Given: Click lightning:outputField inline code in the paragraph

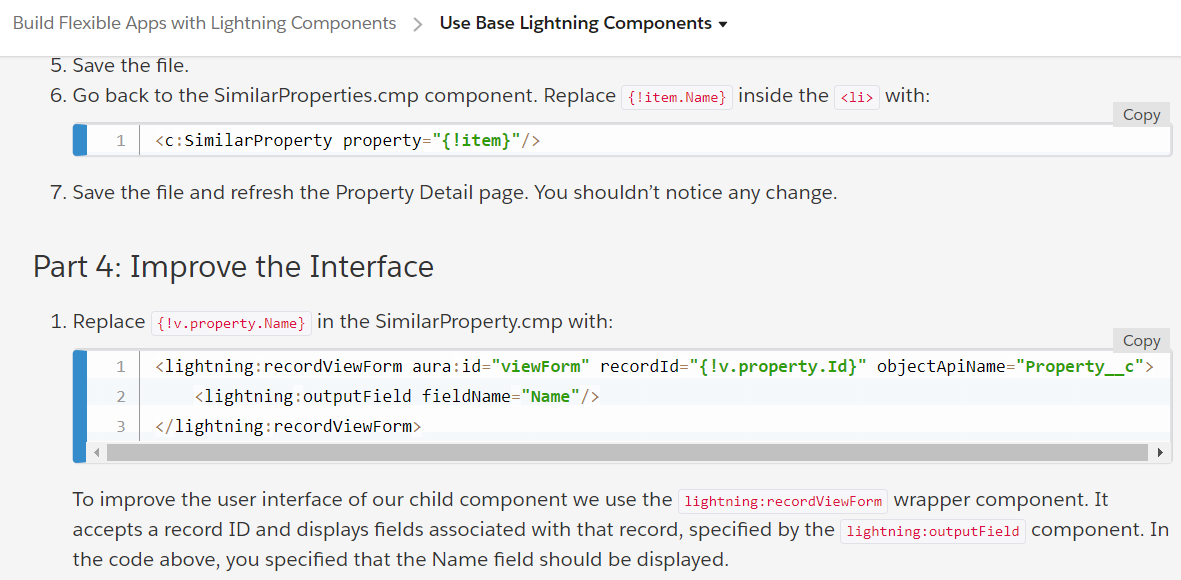Looking at the screenshot, I should pos(933,531).
